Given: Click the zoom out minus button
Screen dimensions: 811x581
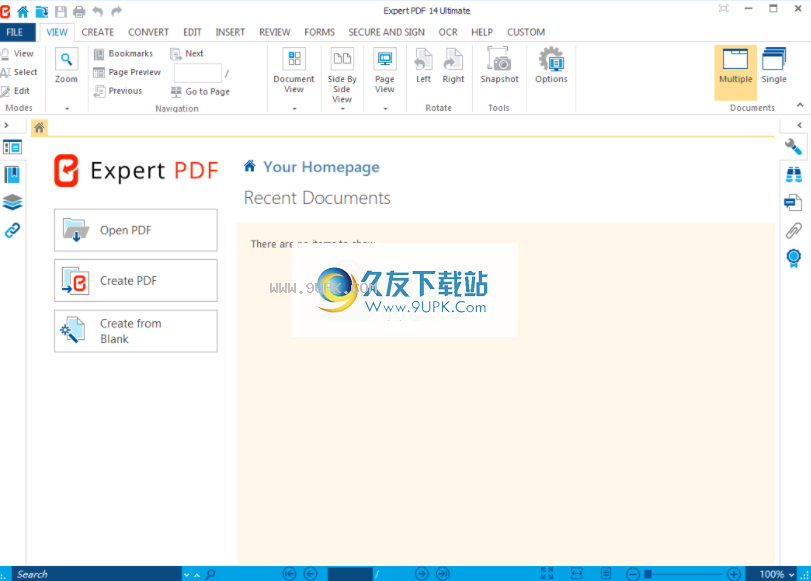Looking at the screenshot, I should pyautogui.click(x=633, y=574).
